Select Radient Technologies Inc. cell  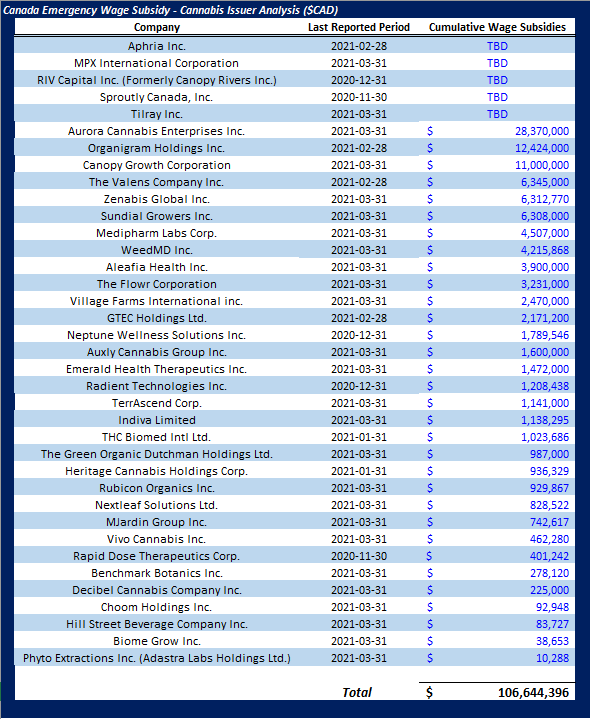(157, 386)
